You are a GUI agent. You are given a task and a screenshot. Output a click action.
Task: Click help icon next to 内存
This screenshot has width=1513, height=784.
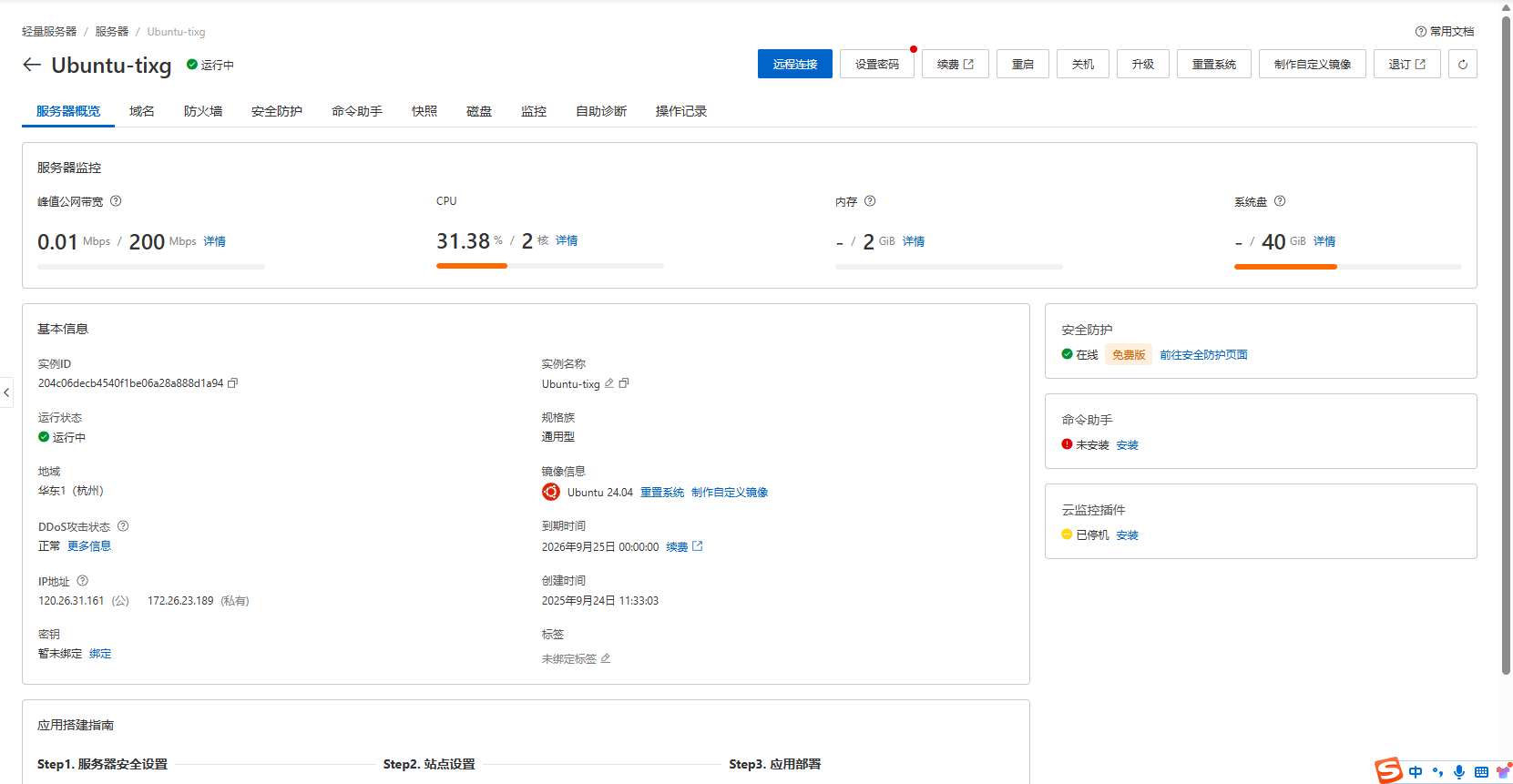click(x=870, y=201)
